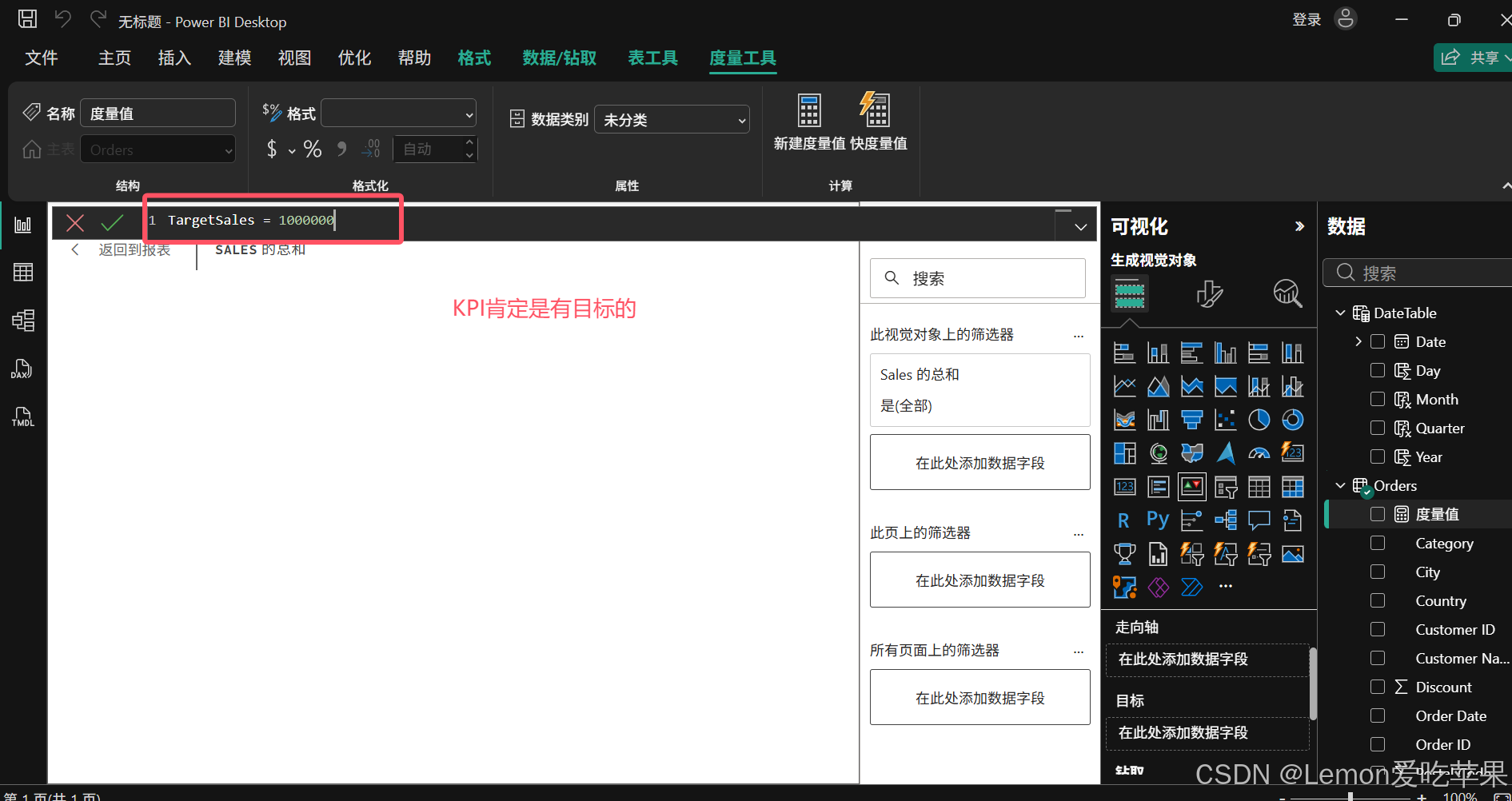The height and width of the screenshot is (801, 1512).
Task: Check the Year field checkbox
Action: (x=1378, y=456)
